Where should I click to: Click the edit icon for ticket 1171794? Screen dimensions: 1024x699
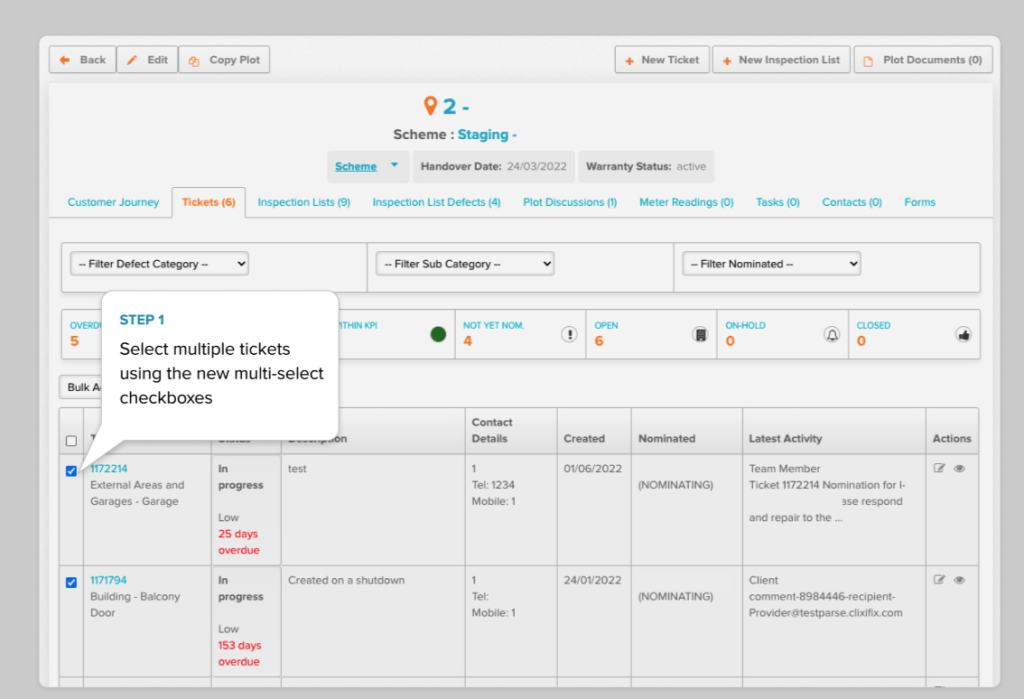(939, 580)
